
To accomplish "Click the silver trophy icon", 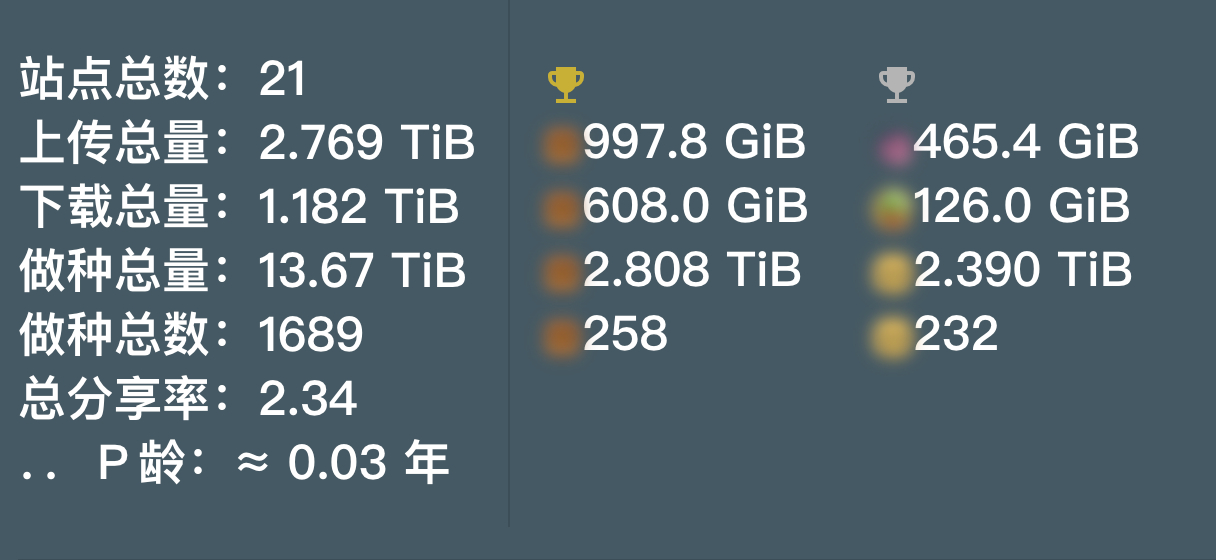I will pyautogui.click(x=897, y=85).
